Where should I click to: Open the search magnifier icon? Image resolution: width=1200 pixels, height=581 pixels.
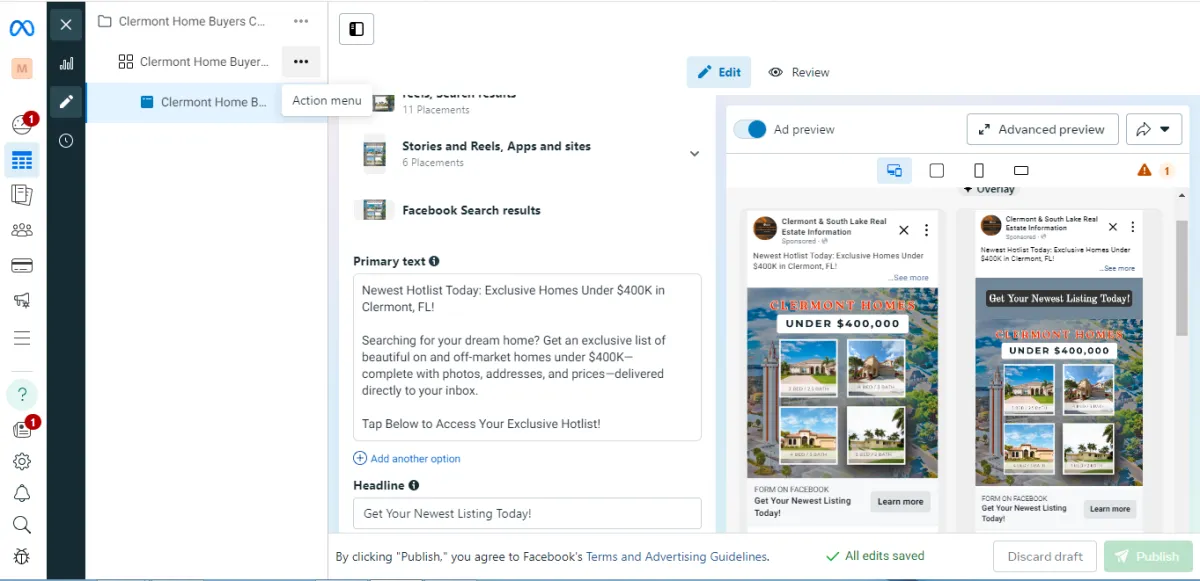tap(22, 525)
